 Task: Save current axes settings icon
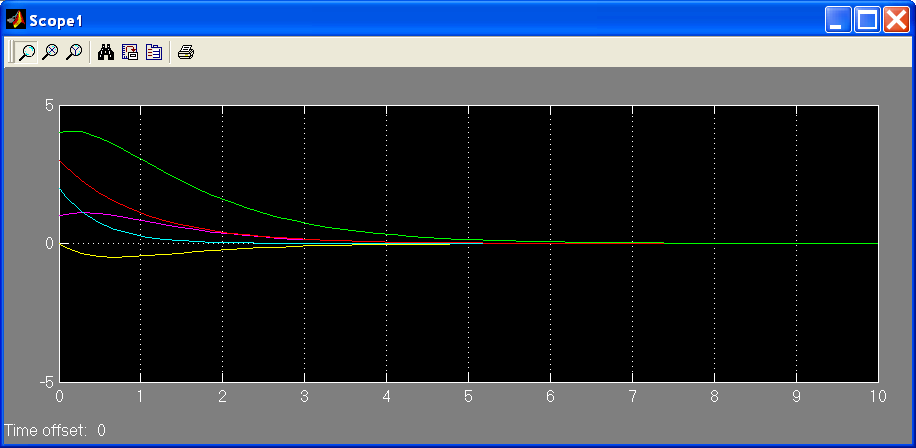[130, 52]
